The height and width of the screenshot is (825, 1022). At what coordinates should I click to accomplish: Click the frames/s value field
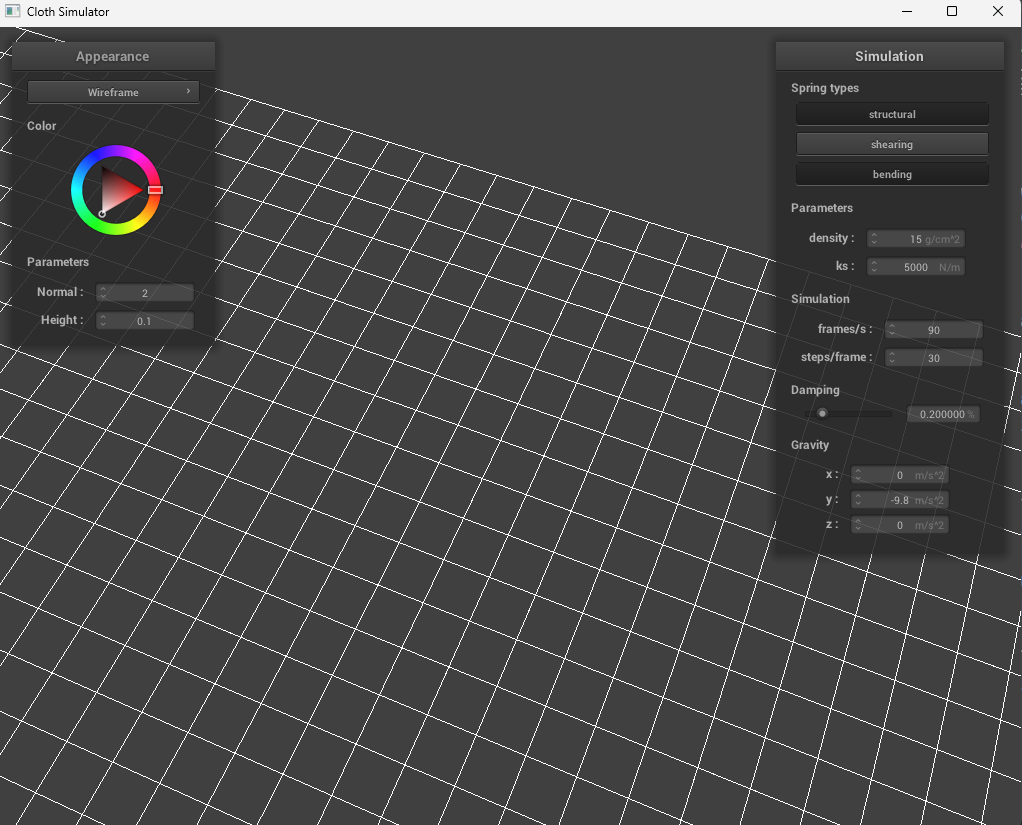click(x=933, y=330)
